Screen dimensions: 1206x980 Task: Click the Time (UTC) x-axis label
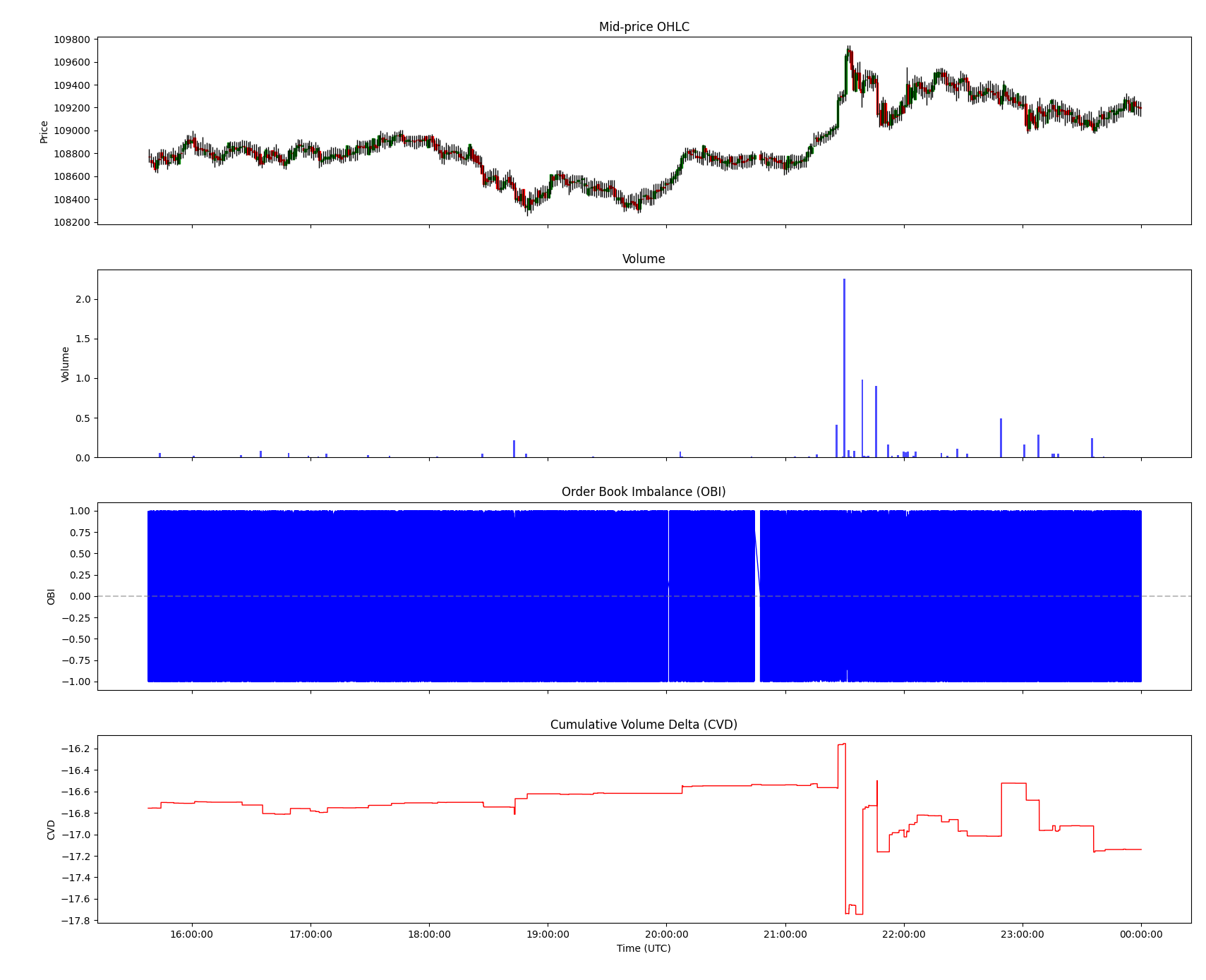click(x=643, y=948)
